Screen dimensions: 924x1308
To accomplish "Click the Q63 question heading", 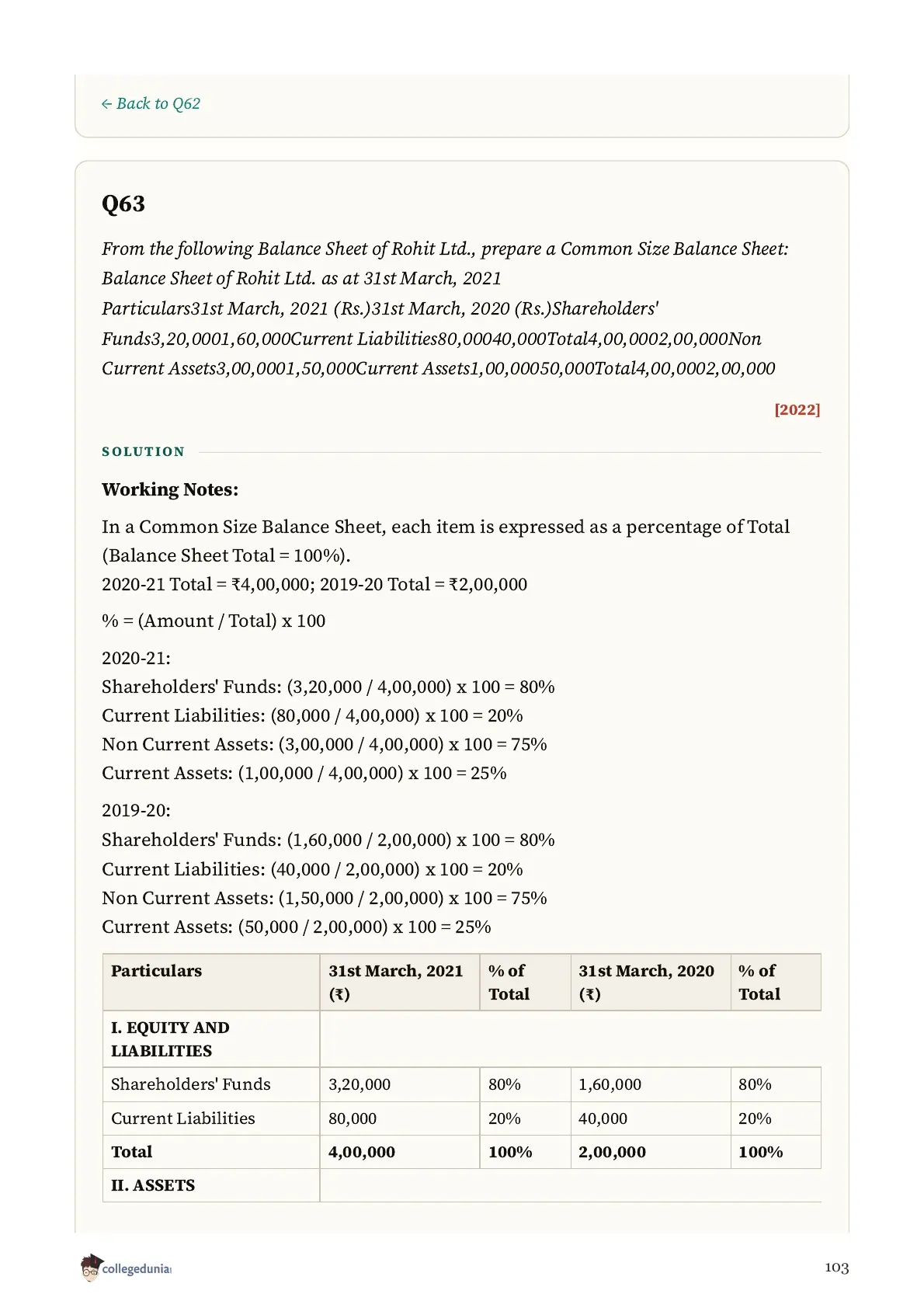I will coord(123,204).
